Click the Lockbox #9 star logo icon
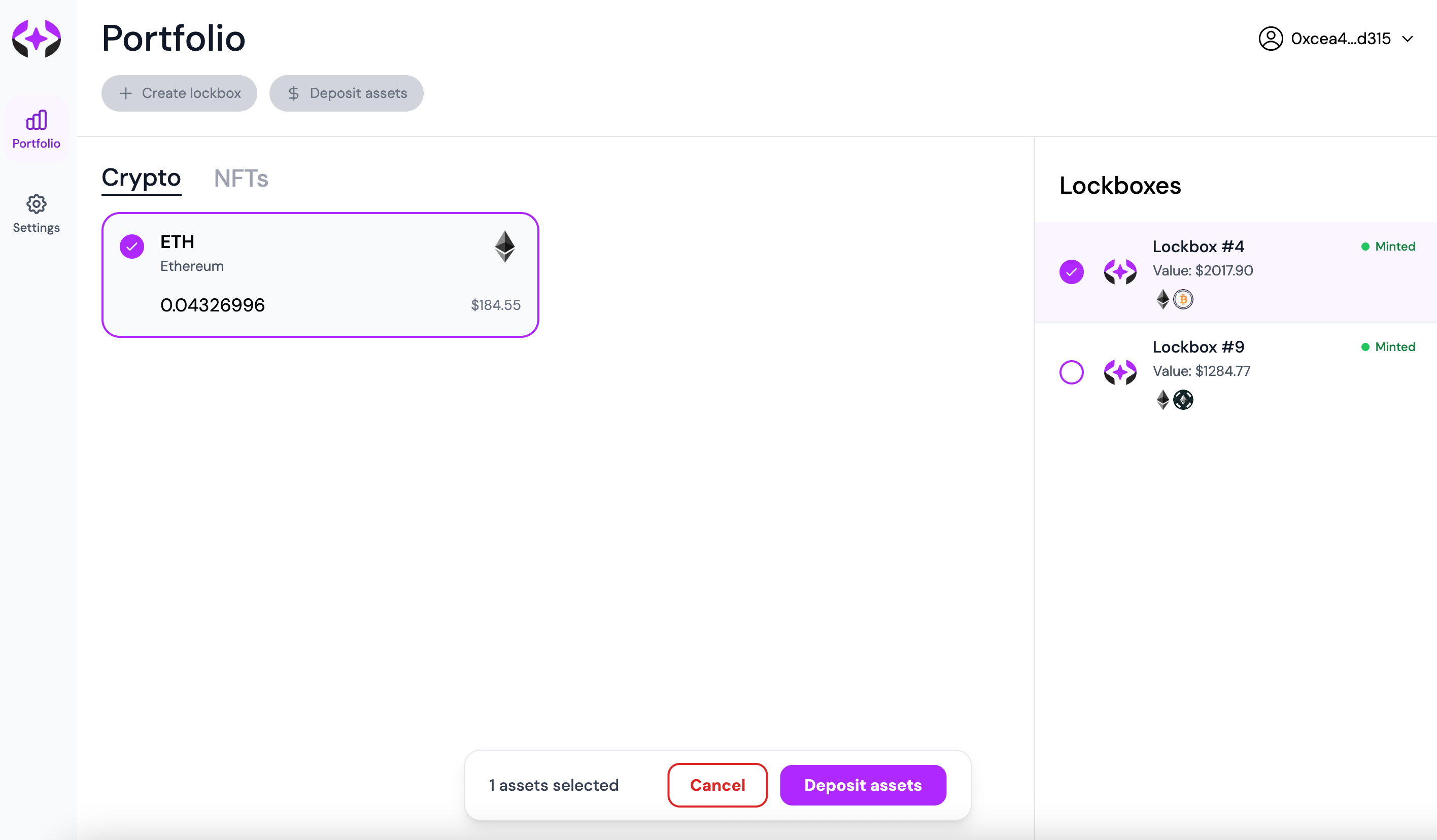1437x840 pixels. point(1120,372)
